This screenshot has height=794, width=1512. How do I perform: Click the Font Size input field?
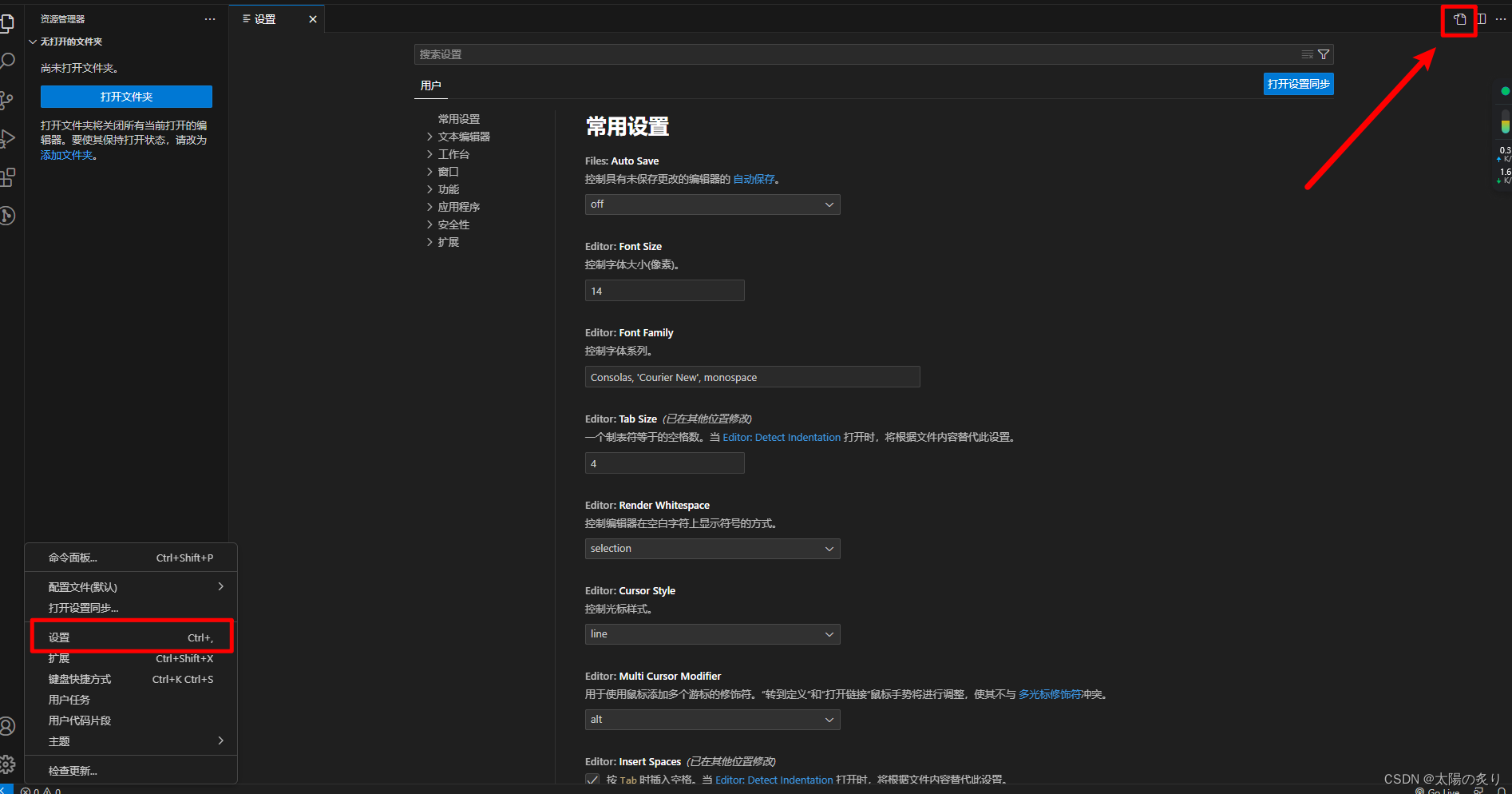pos(664,291)
